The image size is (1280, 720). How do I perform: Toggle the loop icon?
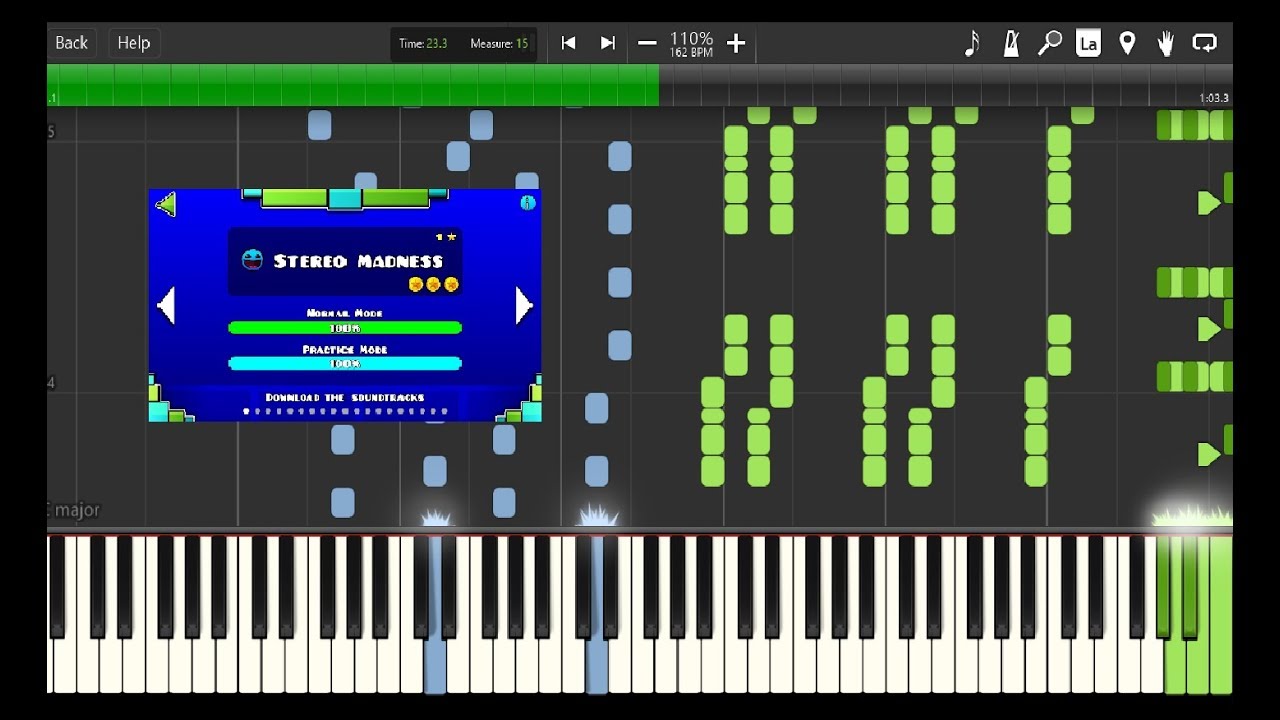[x=1205, y=43]
